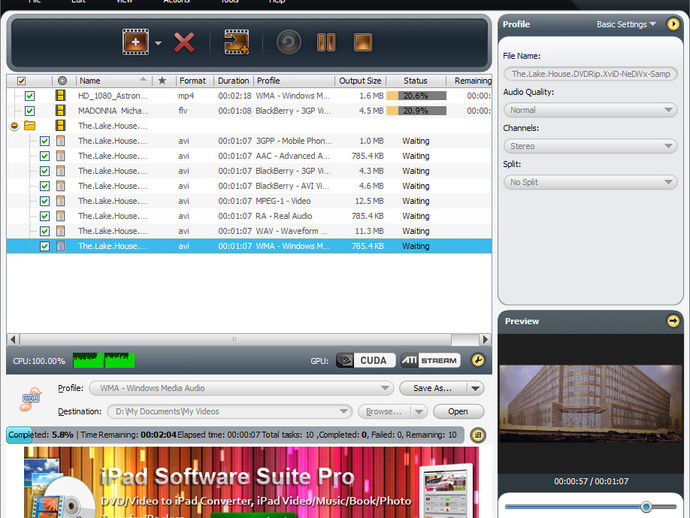Viewport: 690px width, 518px height.
Task: Open the Browse arrow menu
Action: (419, 411)
